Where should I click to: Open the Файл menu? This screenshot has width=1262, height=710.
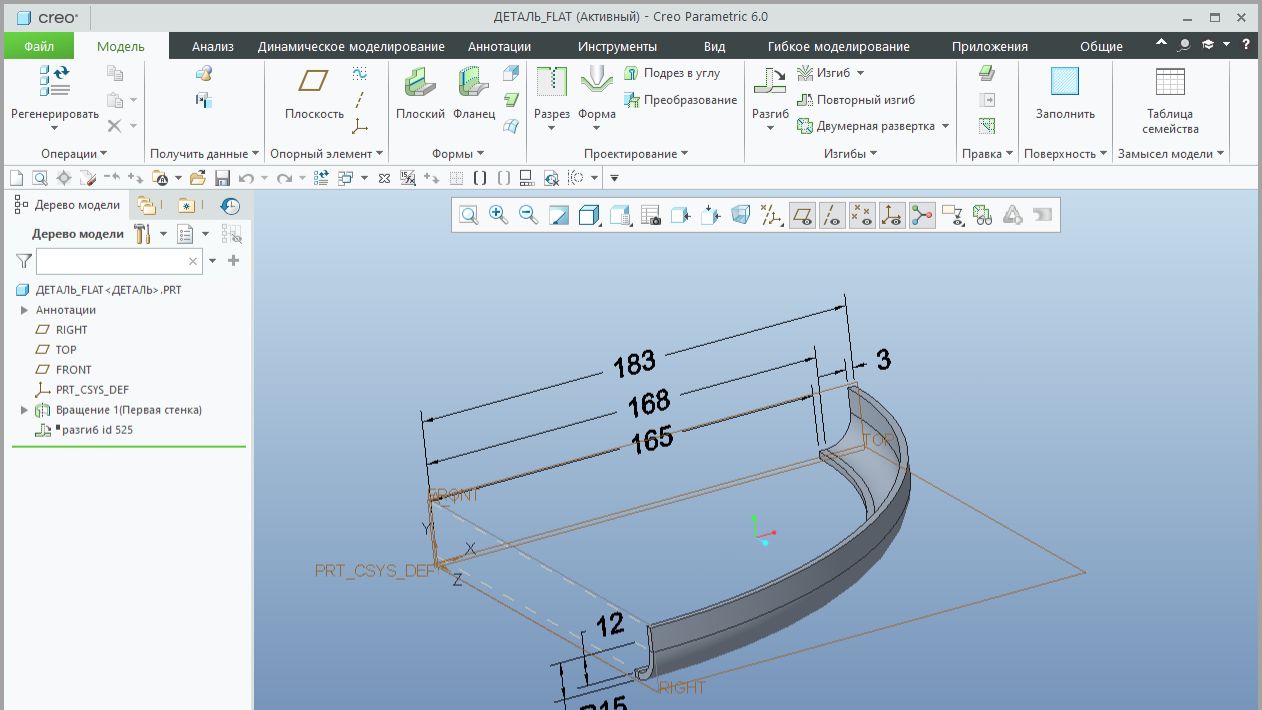click(x=39, y=46)
